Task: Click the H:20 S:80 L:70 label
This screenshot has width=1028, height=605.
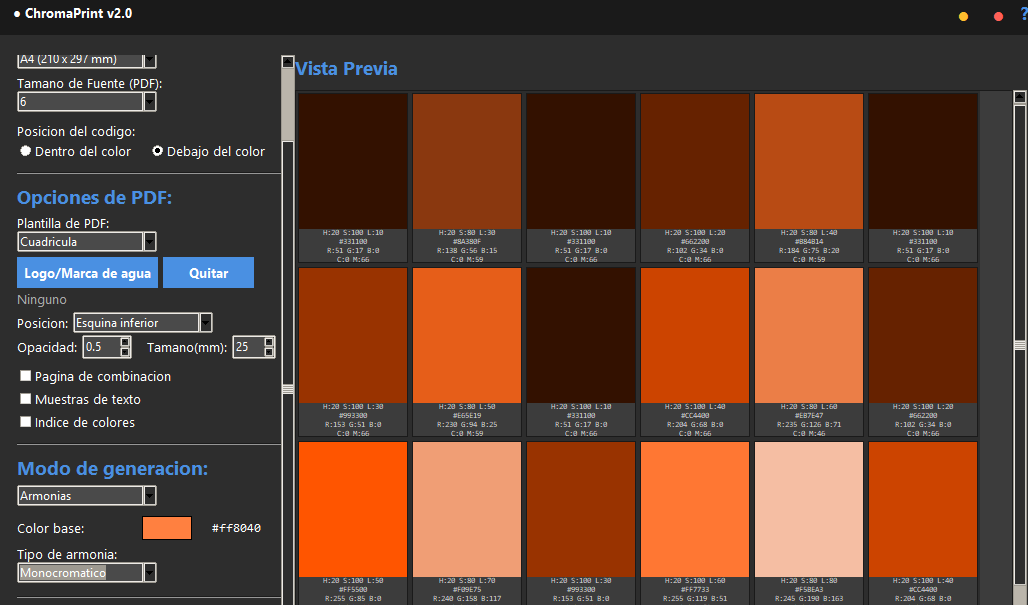Action: (467, 580)
